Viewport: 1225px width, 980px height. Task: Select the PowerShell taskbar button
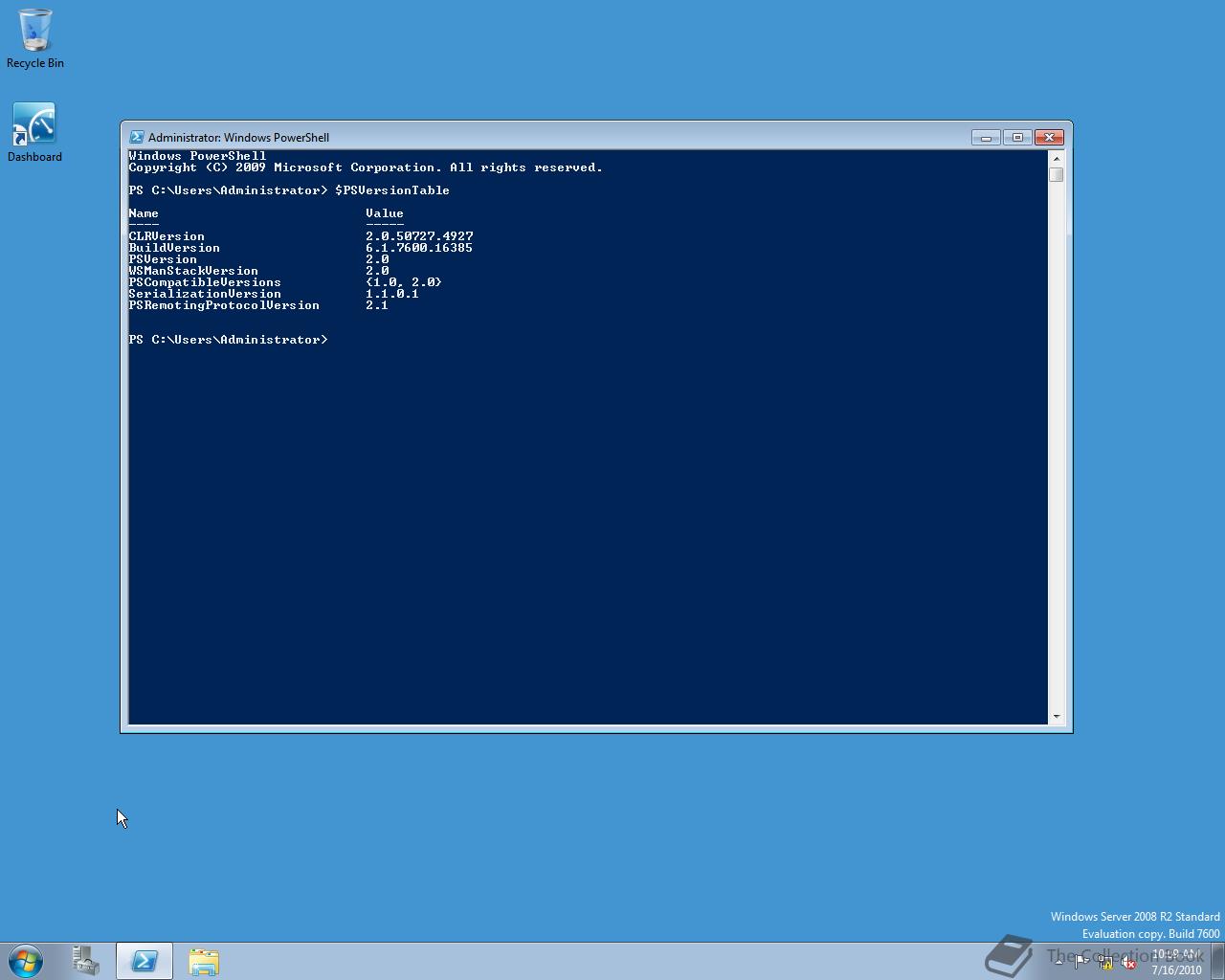(145, 961)
